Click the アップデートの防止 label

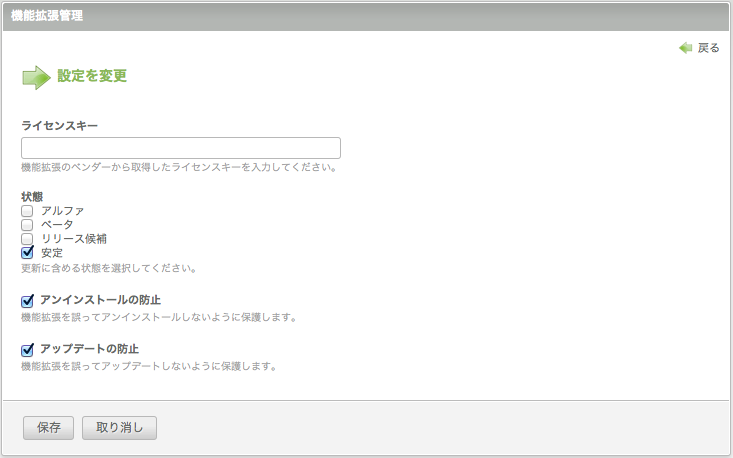(89, 349)
